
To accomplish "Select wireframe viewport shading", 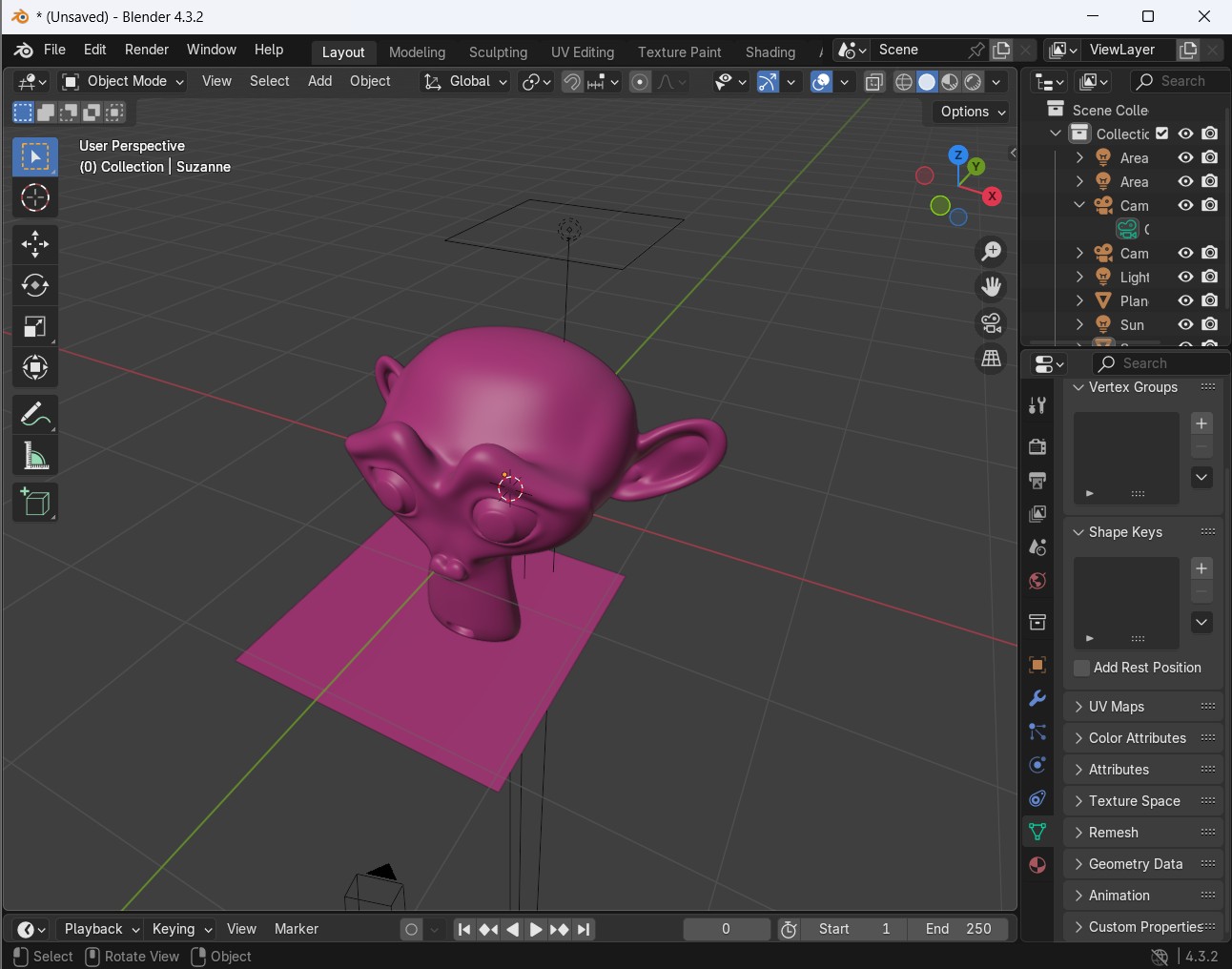I will click(904, 82).
